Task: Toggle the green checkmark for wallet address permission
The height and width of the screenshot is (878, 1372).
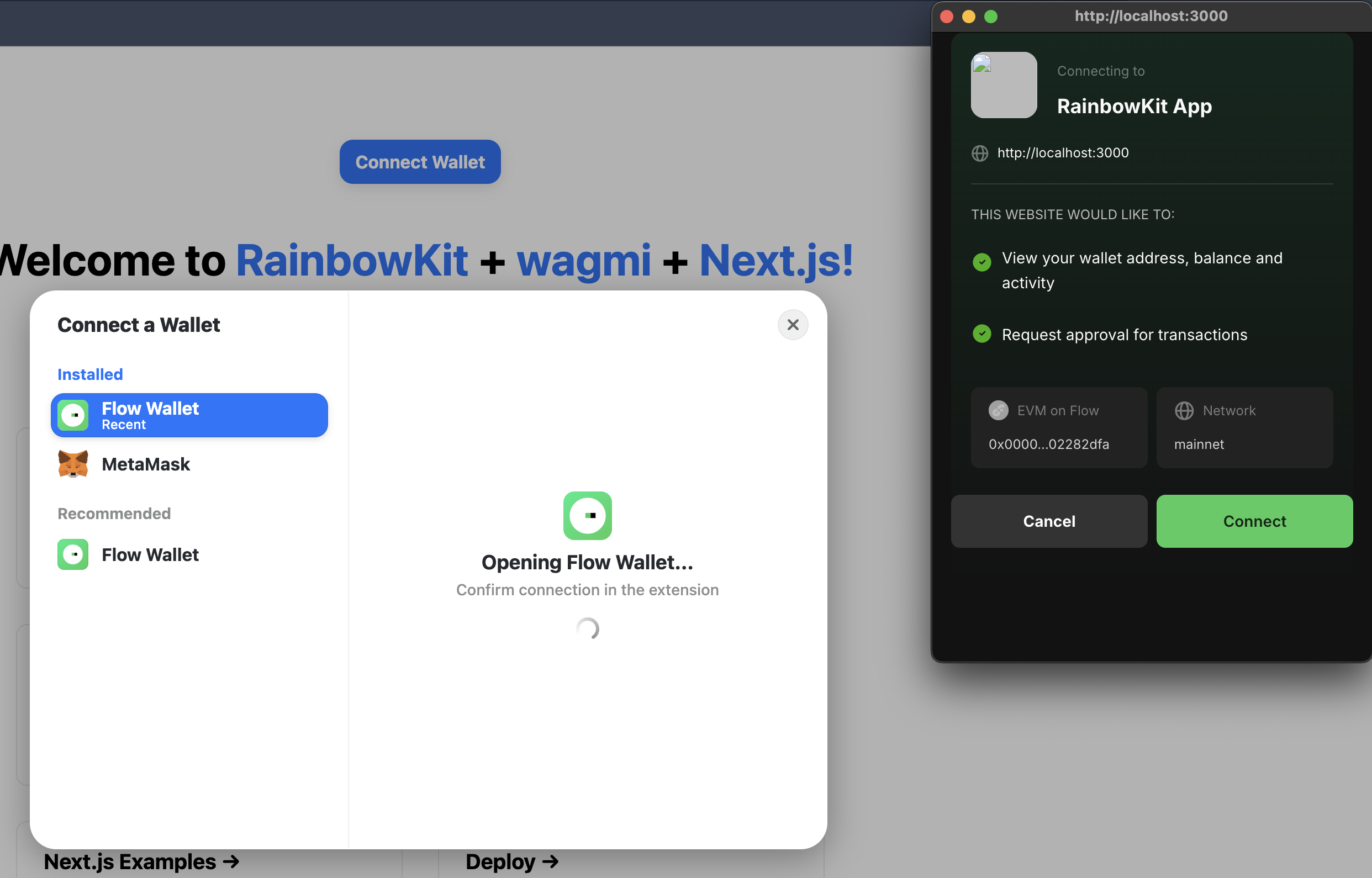Action: [983, 259]
